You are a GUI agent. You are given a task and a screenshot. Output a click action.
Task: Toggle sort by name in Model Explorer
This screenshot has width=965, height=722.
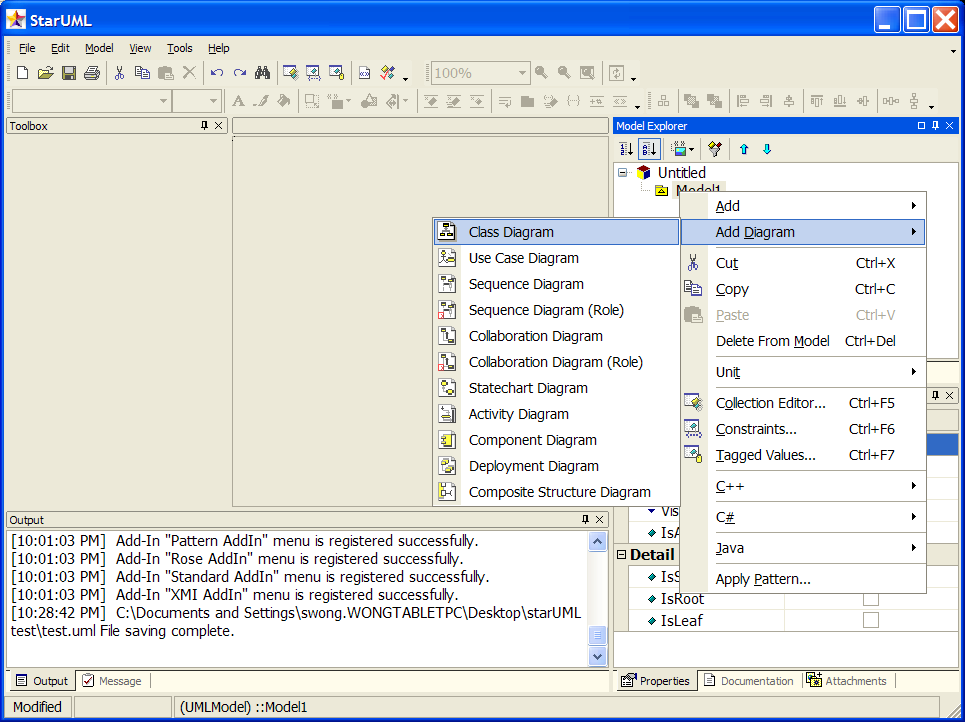(649, 149)
